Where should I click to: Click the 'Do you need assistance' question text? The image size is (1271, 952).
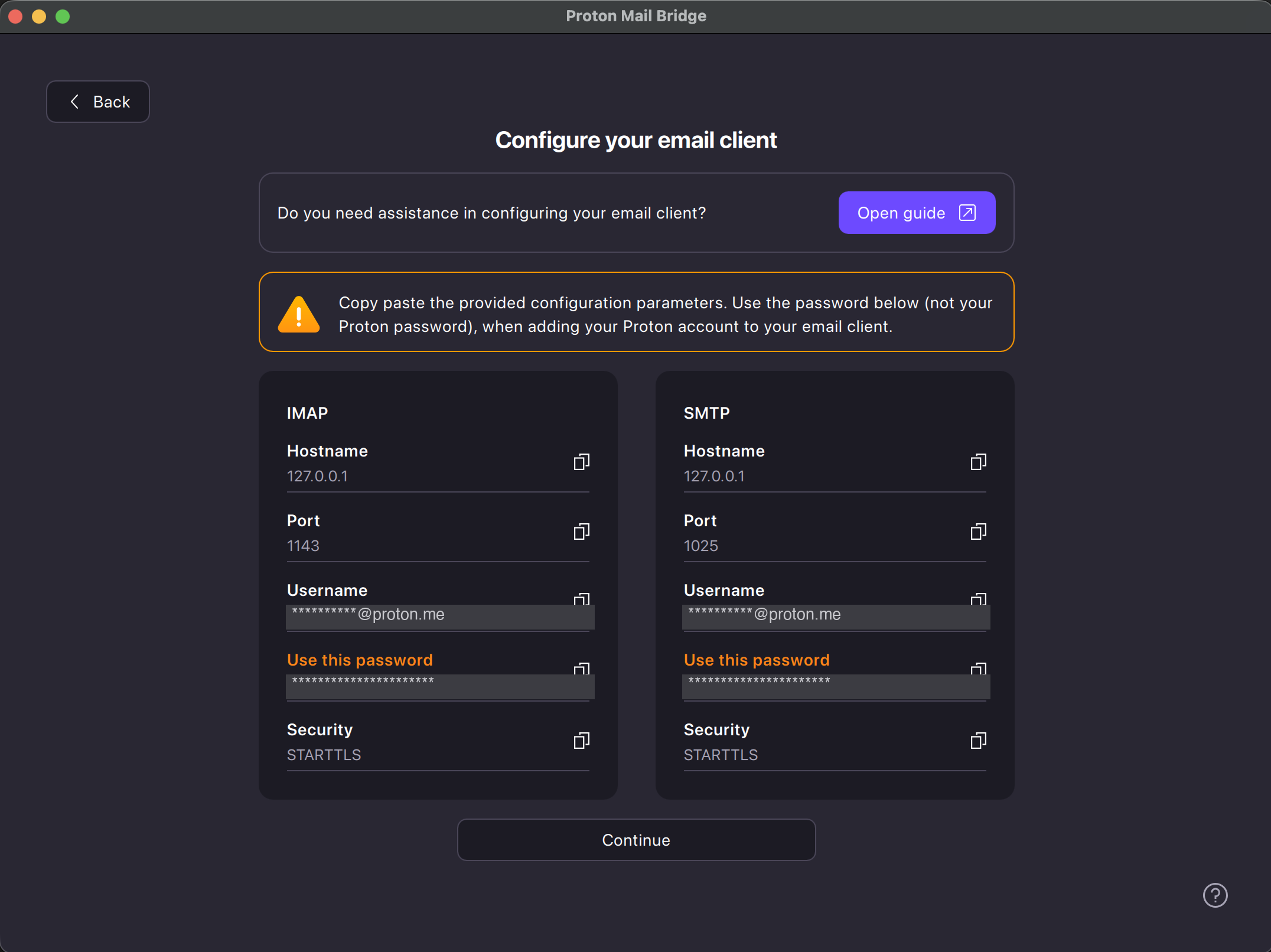pyautogui.click(x=491, y=213)
